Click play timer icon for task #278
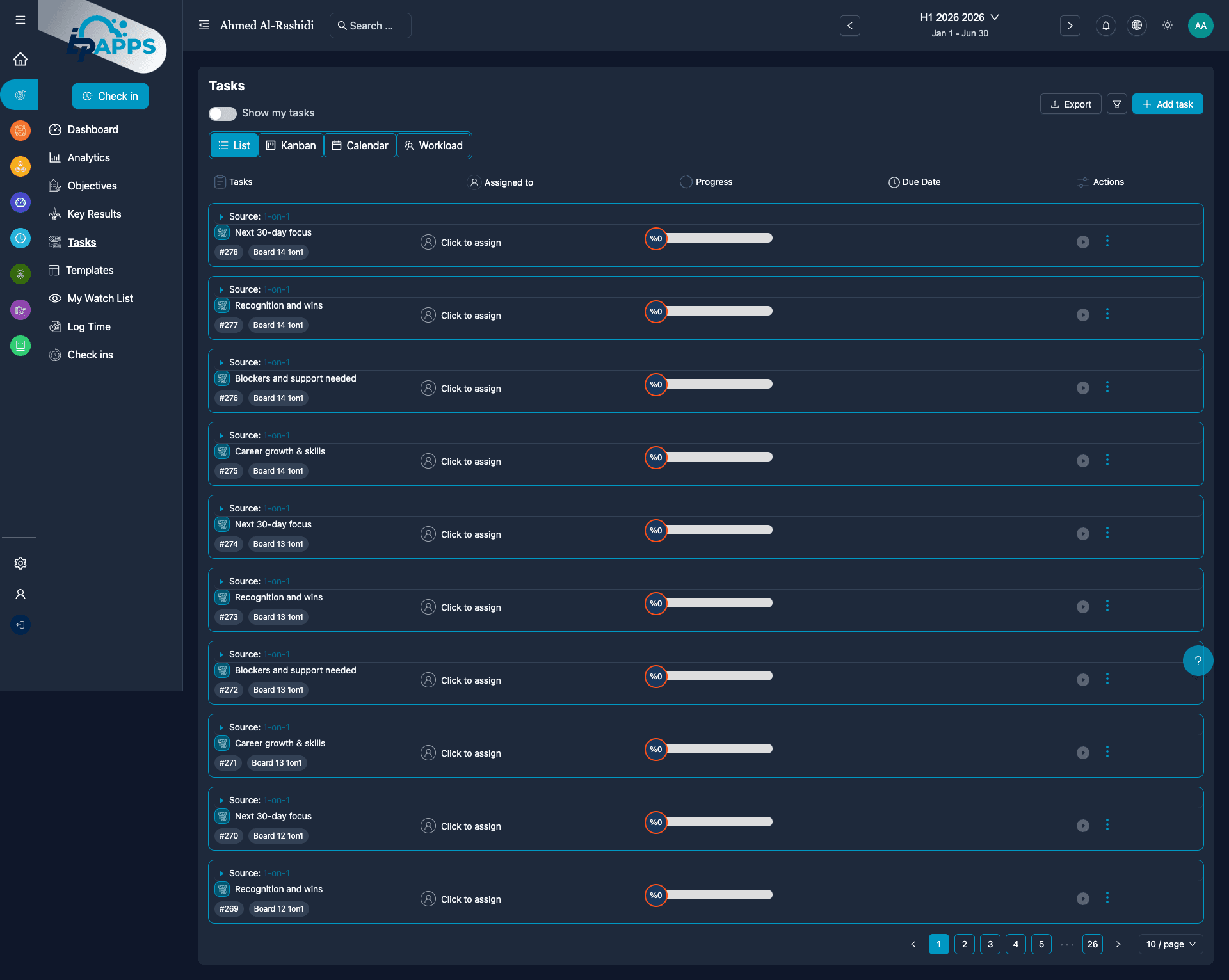 tap(1082, 242)
